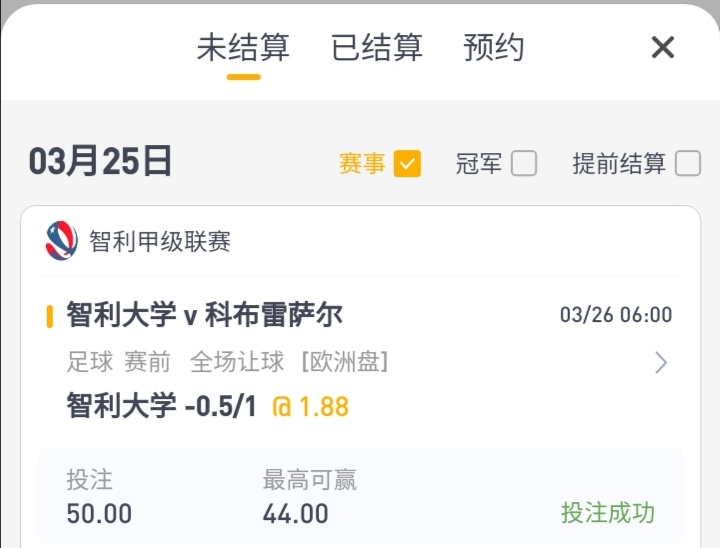
Task: Enable the 冠军 checkbox
Action: click(524, 164)
